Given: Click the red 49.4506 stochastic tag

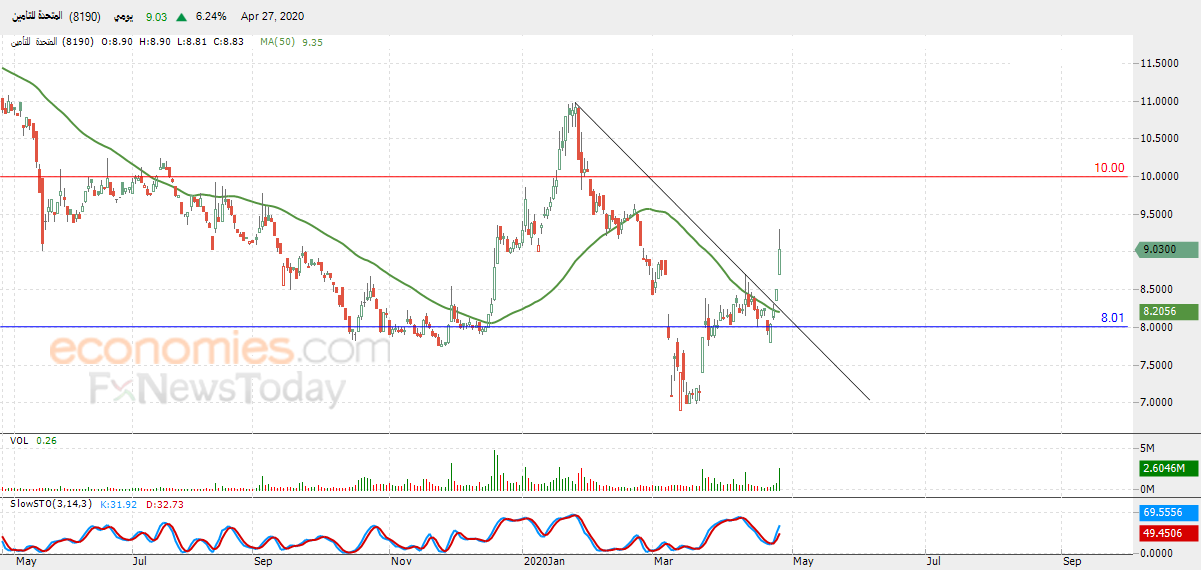Looking at the screenshot, I should 1166,533.
